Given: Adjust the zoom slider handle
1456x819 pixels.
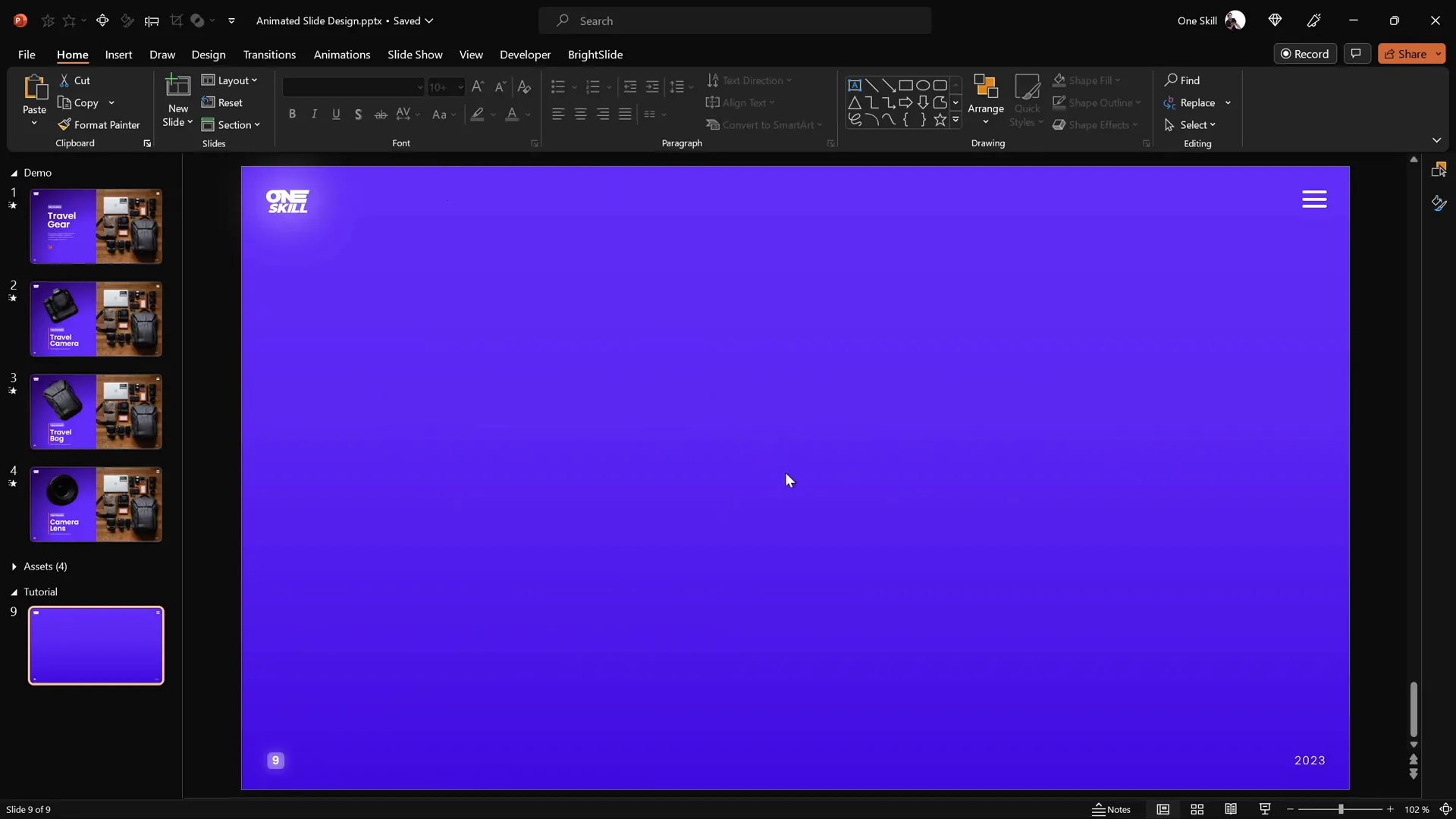Looking at the screenshot, I should 1341,809.
